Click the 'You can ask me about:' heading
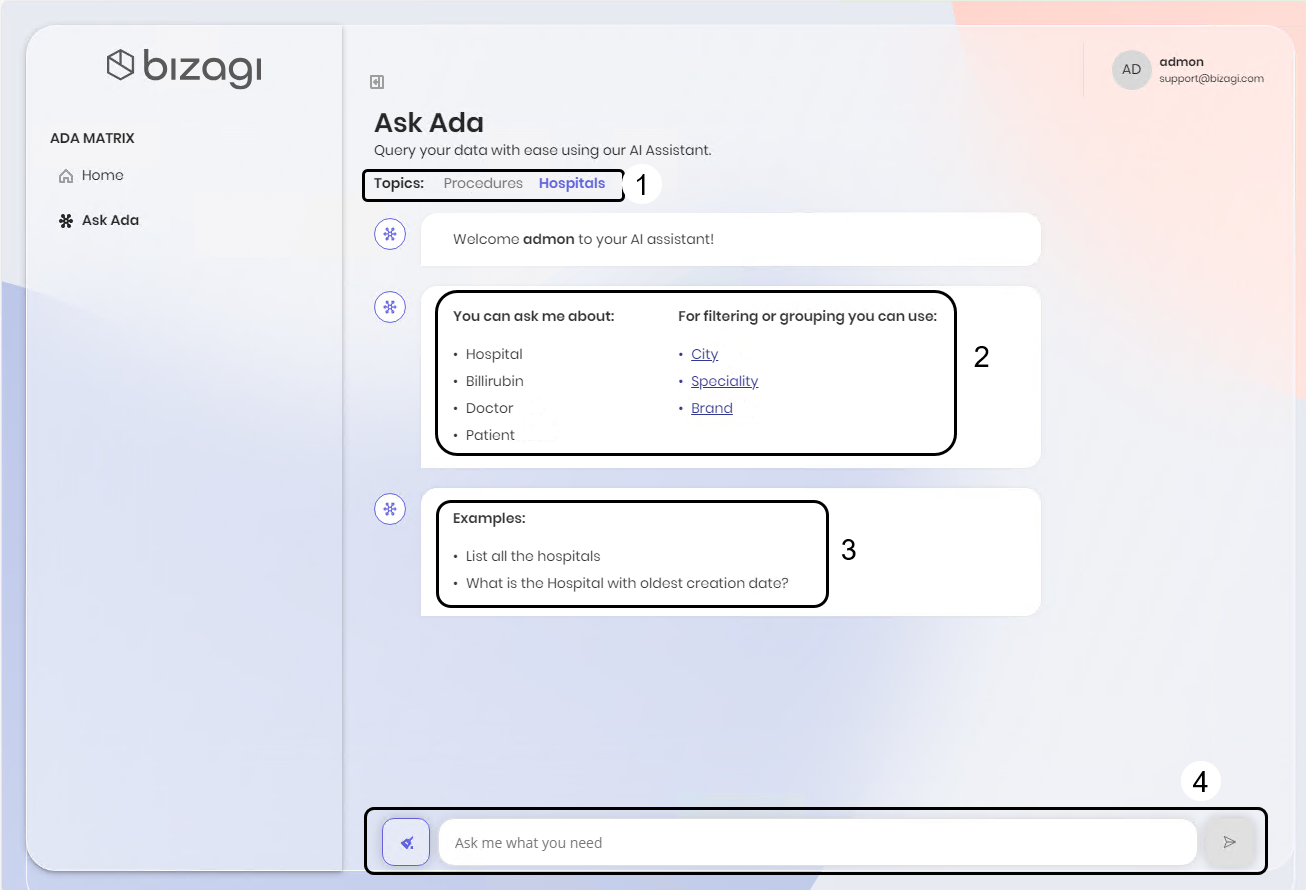The width and height of the screenshot is (1306, 890). (x=533, y=316)
